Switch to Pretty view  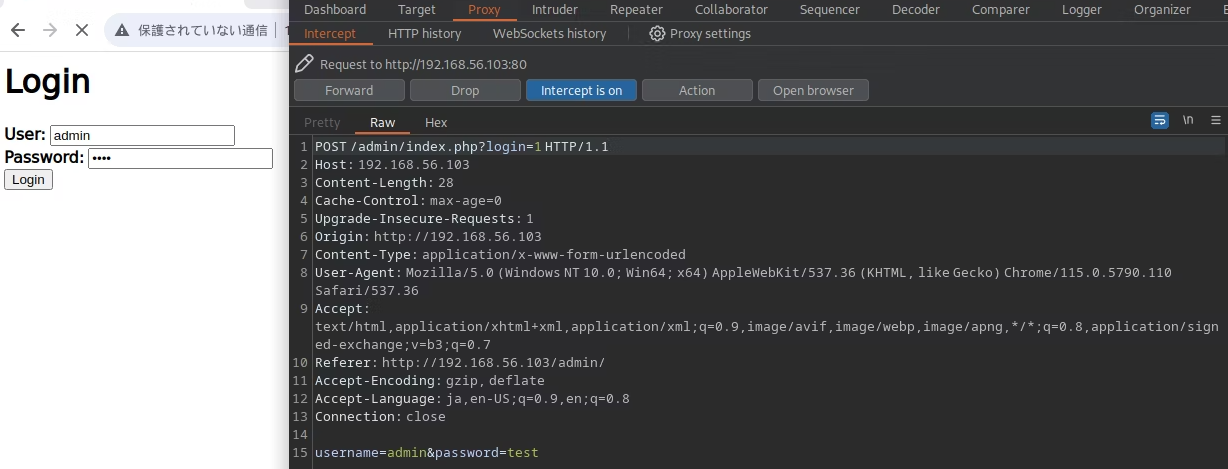point(322,122)
